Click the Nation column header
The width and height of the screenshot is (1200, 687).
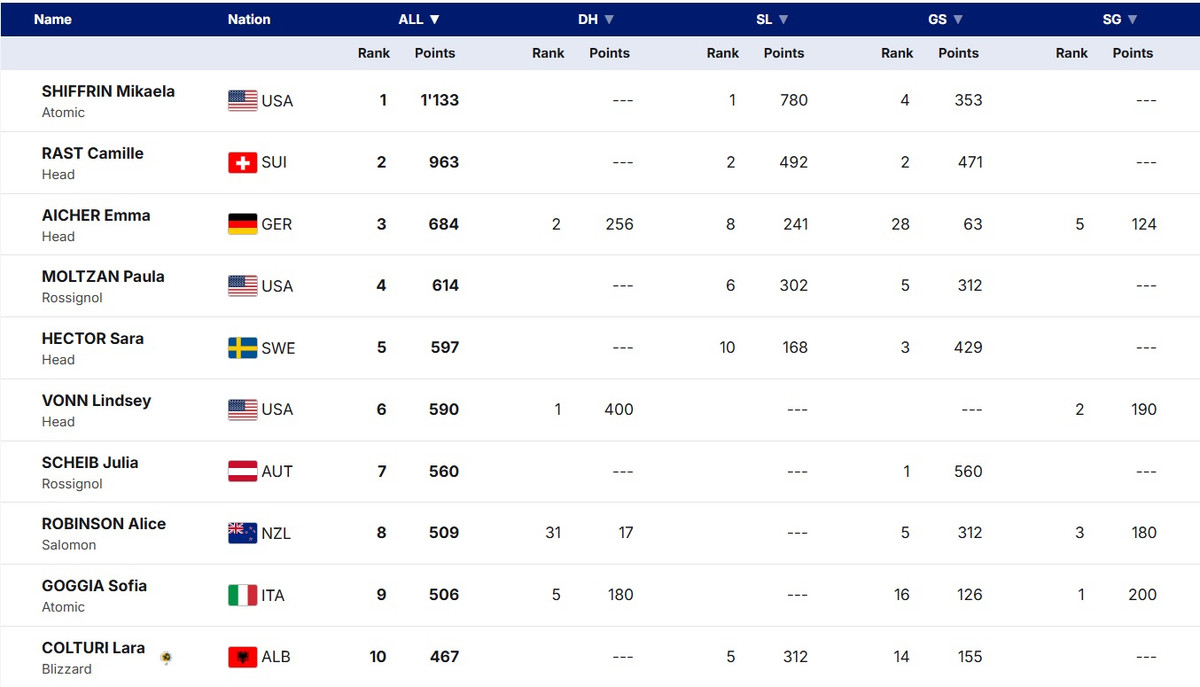point(249,19)
